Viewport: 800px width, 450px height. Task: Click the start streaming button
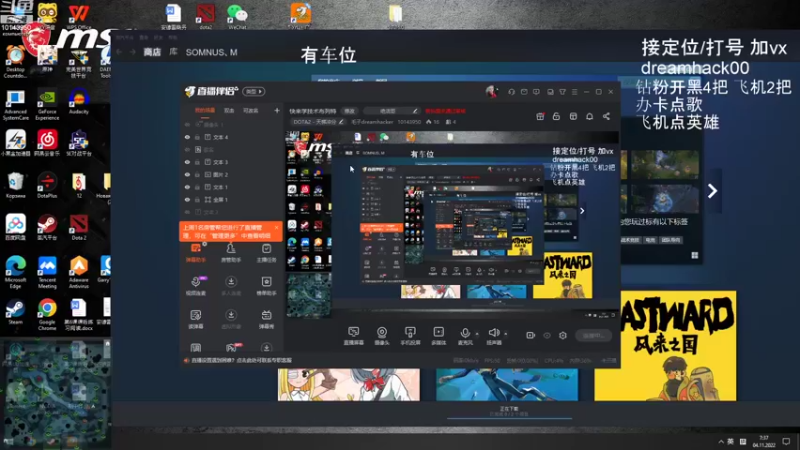tap(593, 335)
